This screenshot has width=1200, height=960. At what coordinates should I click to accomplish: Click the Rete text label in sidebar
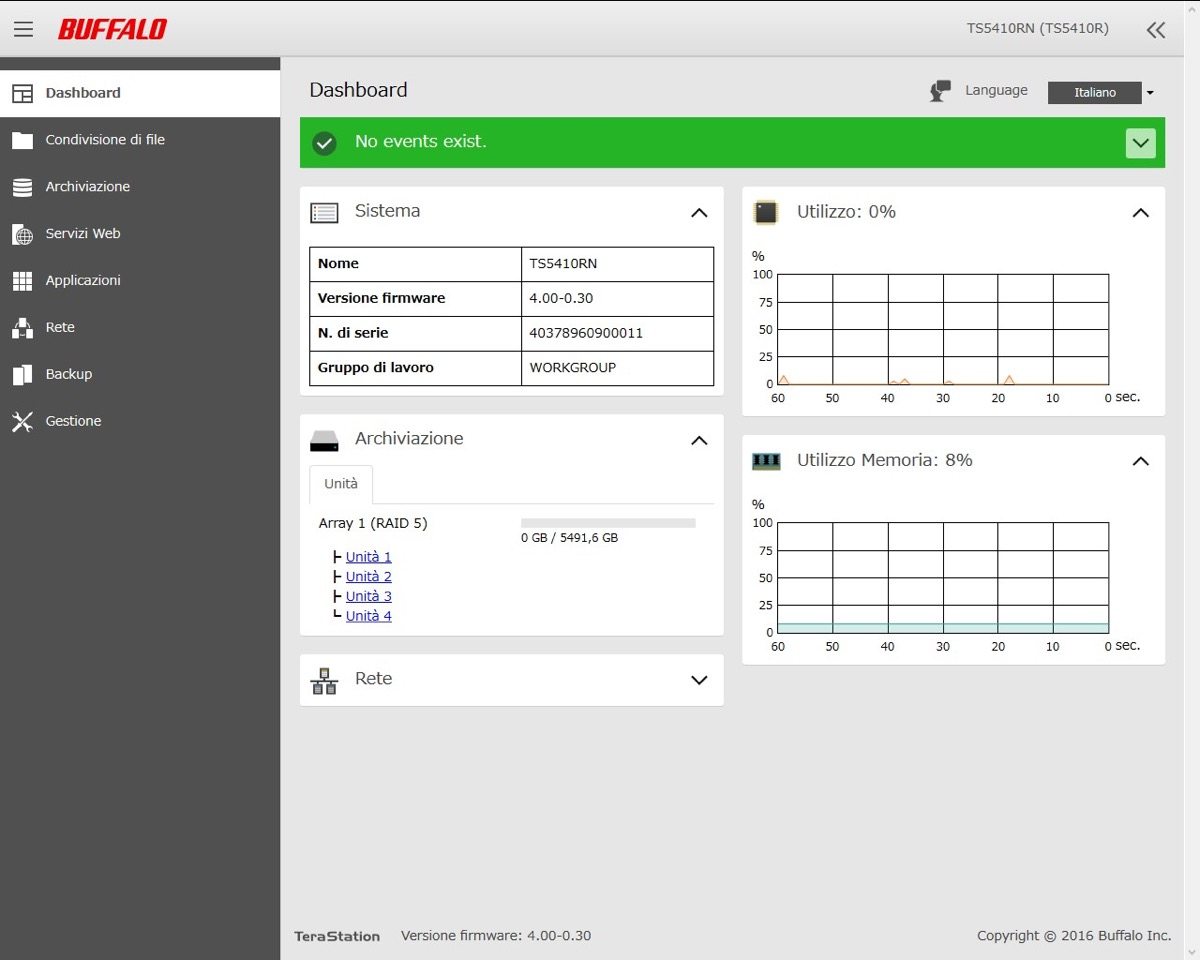tap(60, 328)
